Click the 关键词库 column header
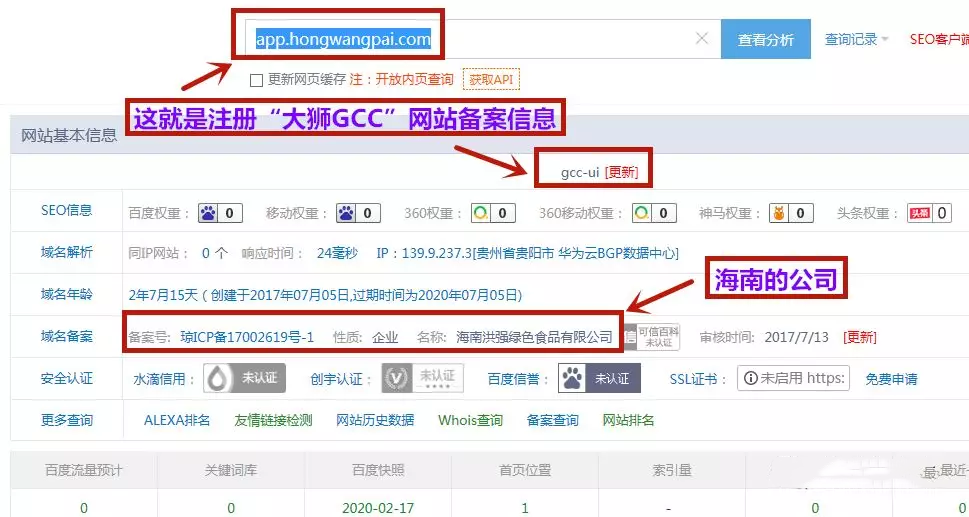This screenshot has height=517, width=969. [231, 471]
